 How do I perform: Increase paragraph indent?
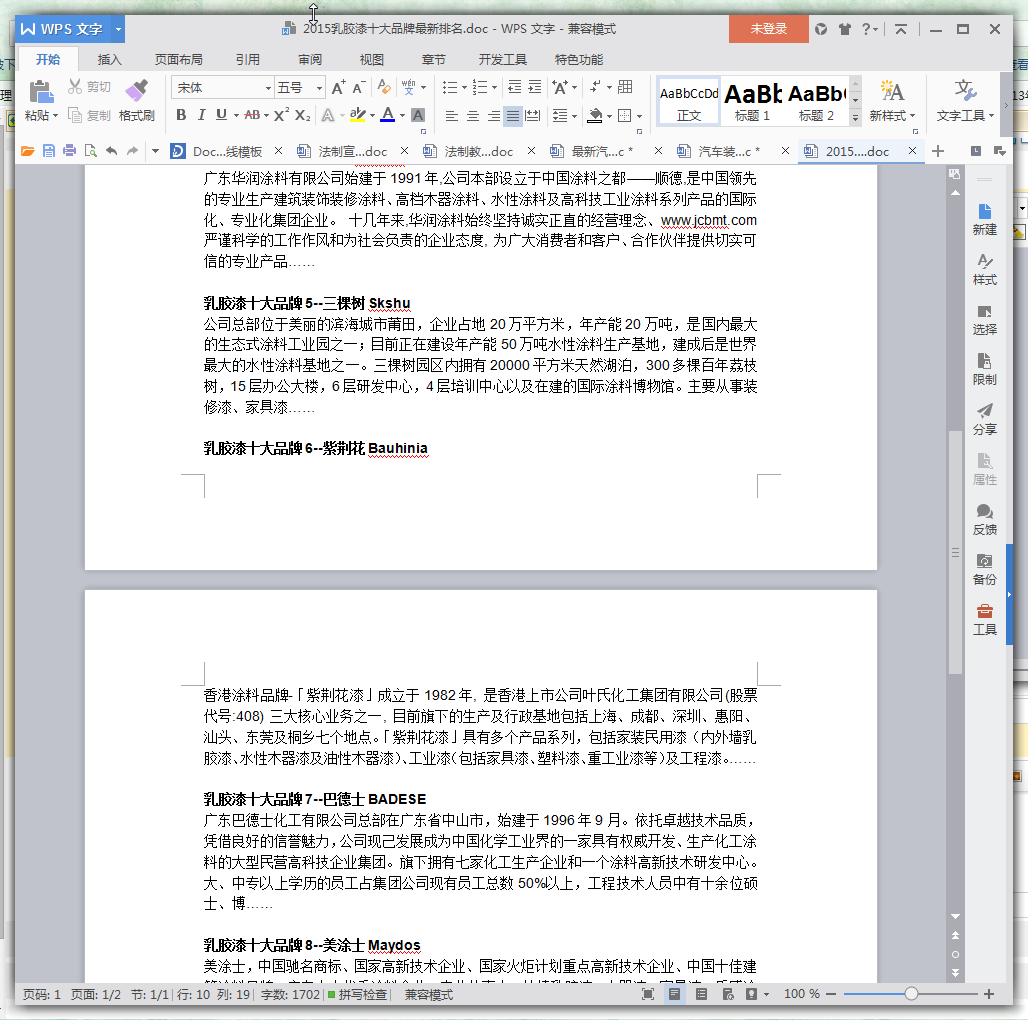[x=535, y=87]
